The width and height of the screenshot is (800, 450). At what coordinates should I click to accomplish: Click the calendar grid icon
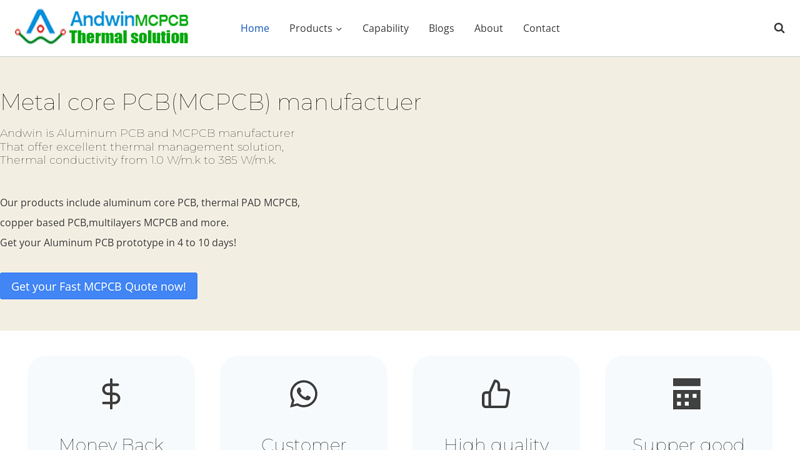coord(687,394)
